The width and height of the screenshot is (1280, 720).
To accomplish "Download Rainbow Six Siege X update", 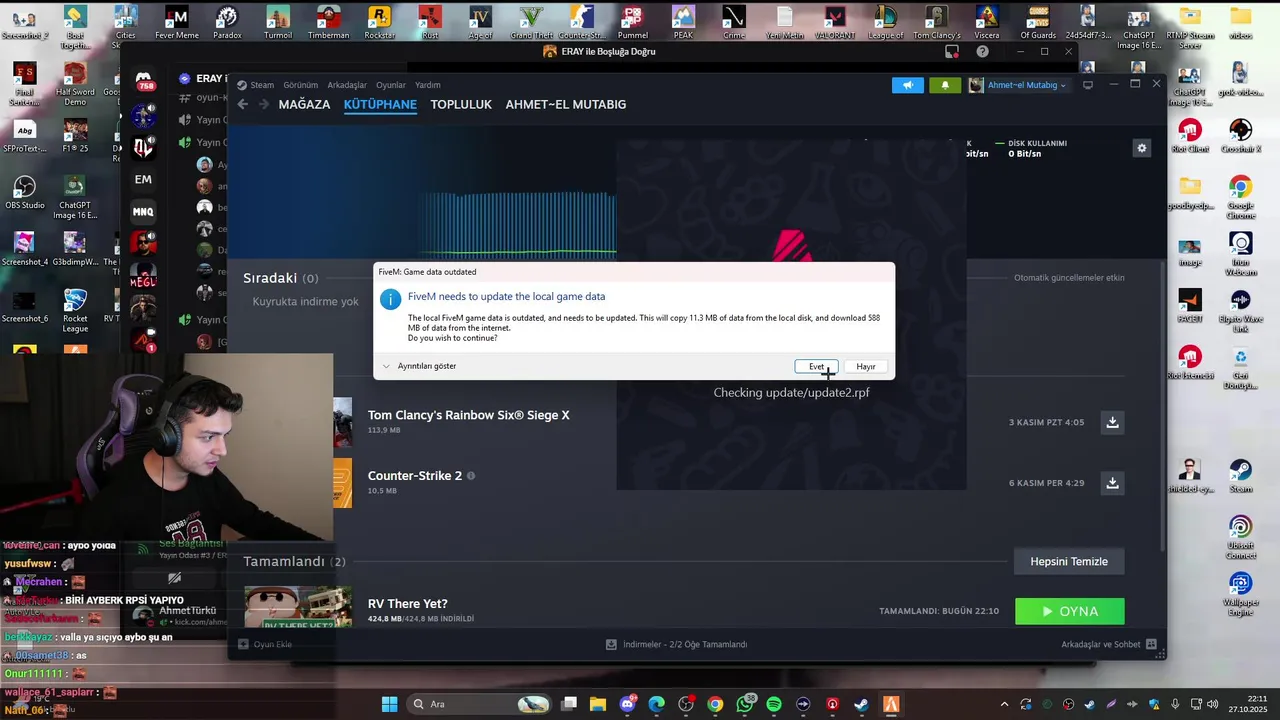I will click(x=1112, y=423).
